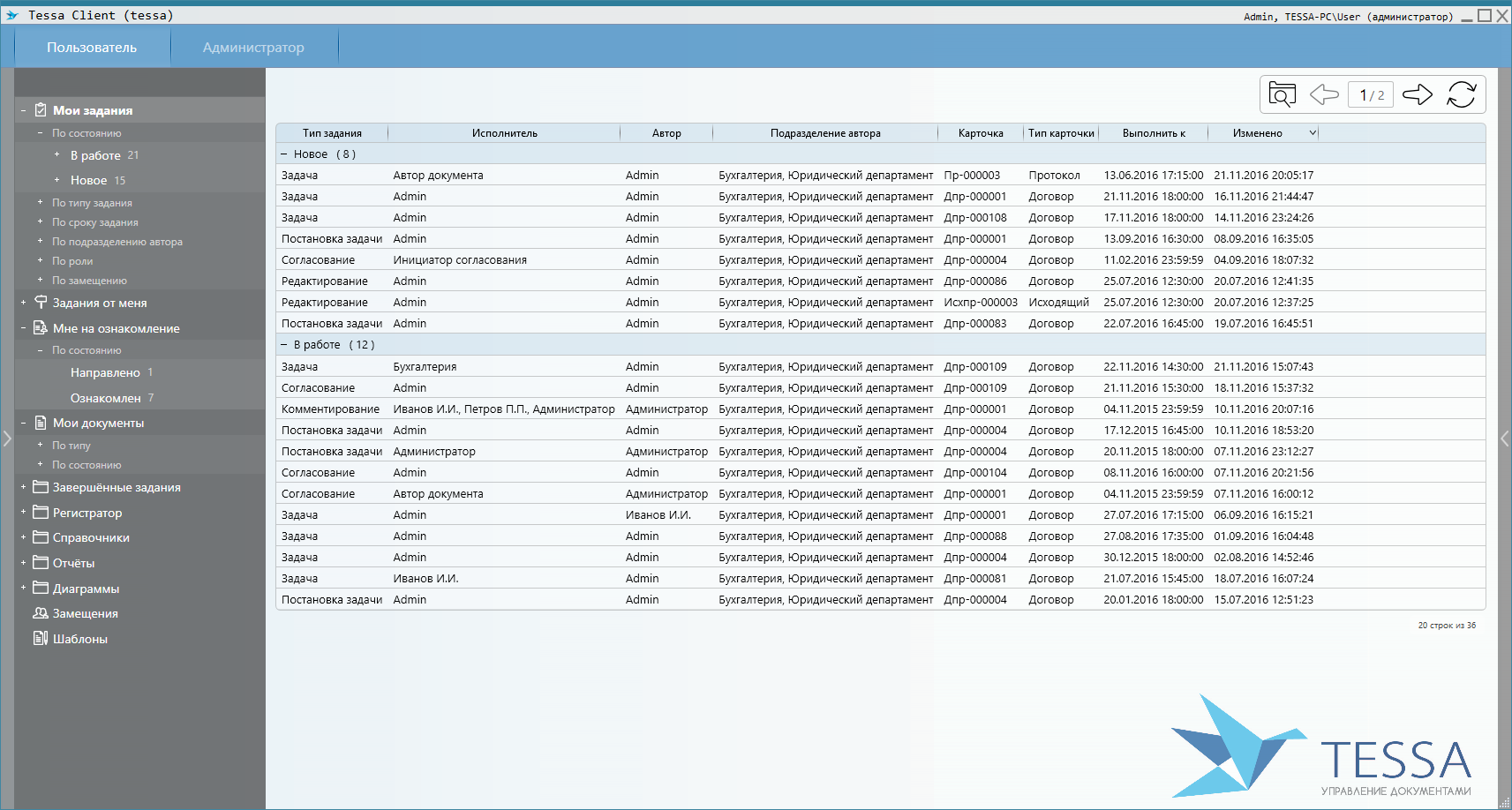The width and height of the screenshot is (1512, 810).
Task: Open the search/filter view icon in toolbar
Action: click(1282, 94)
